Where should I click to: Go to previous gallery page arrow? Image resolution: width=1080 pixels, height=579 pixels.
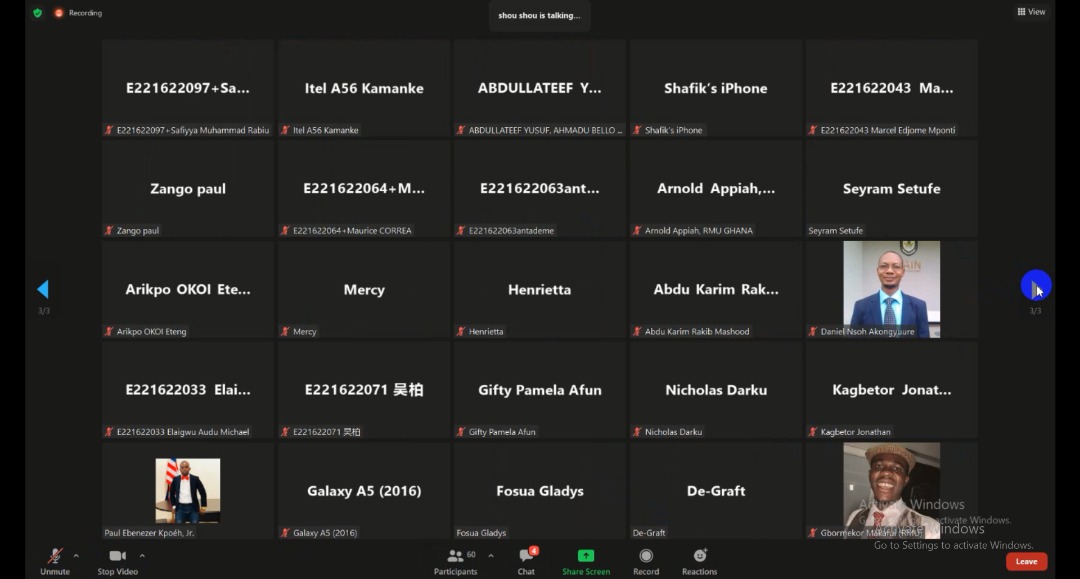click(43, 289)
